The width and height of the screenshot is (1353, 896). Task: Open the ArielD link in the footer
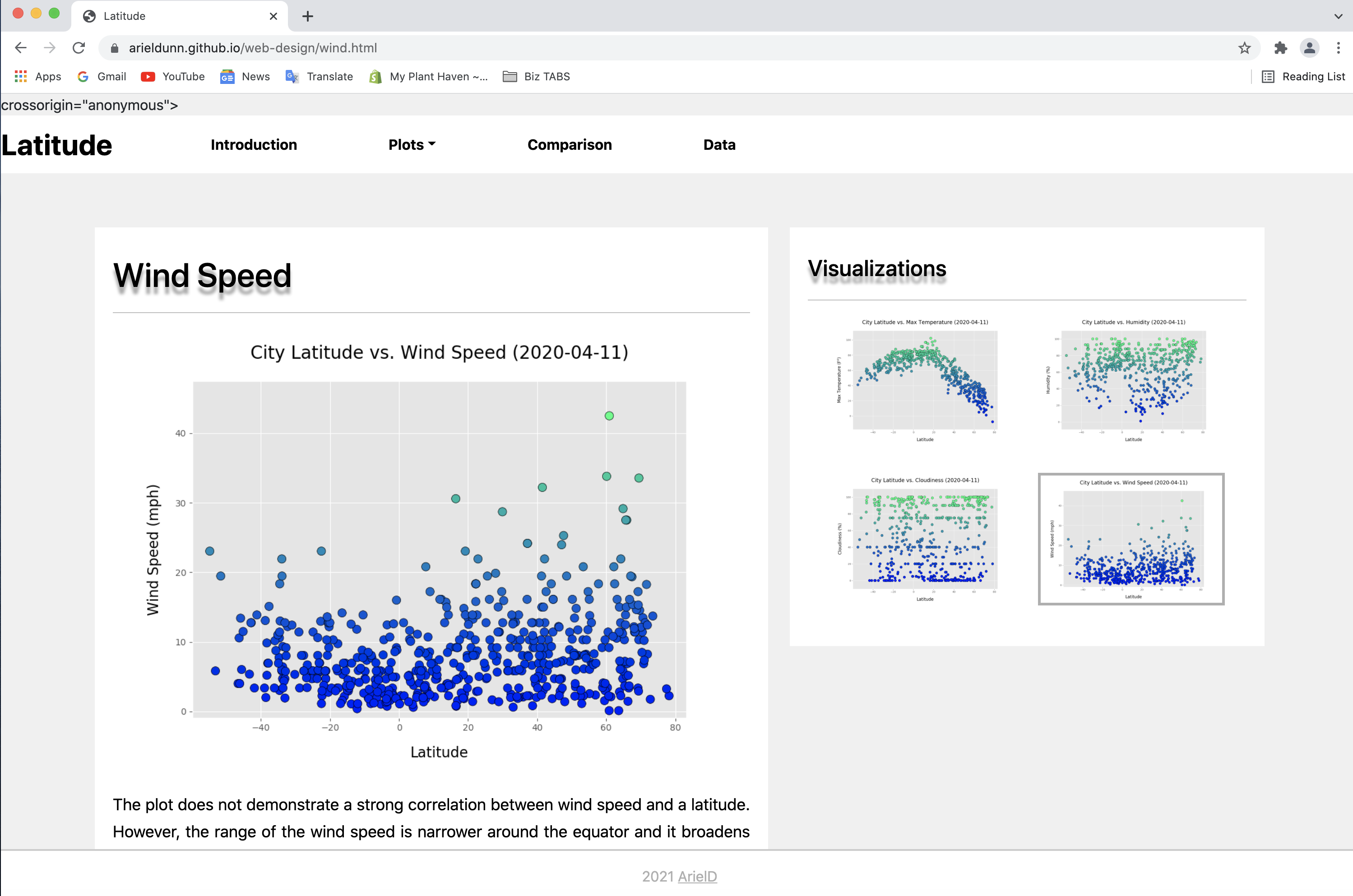[697, 877]
